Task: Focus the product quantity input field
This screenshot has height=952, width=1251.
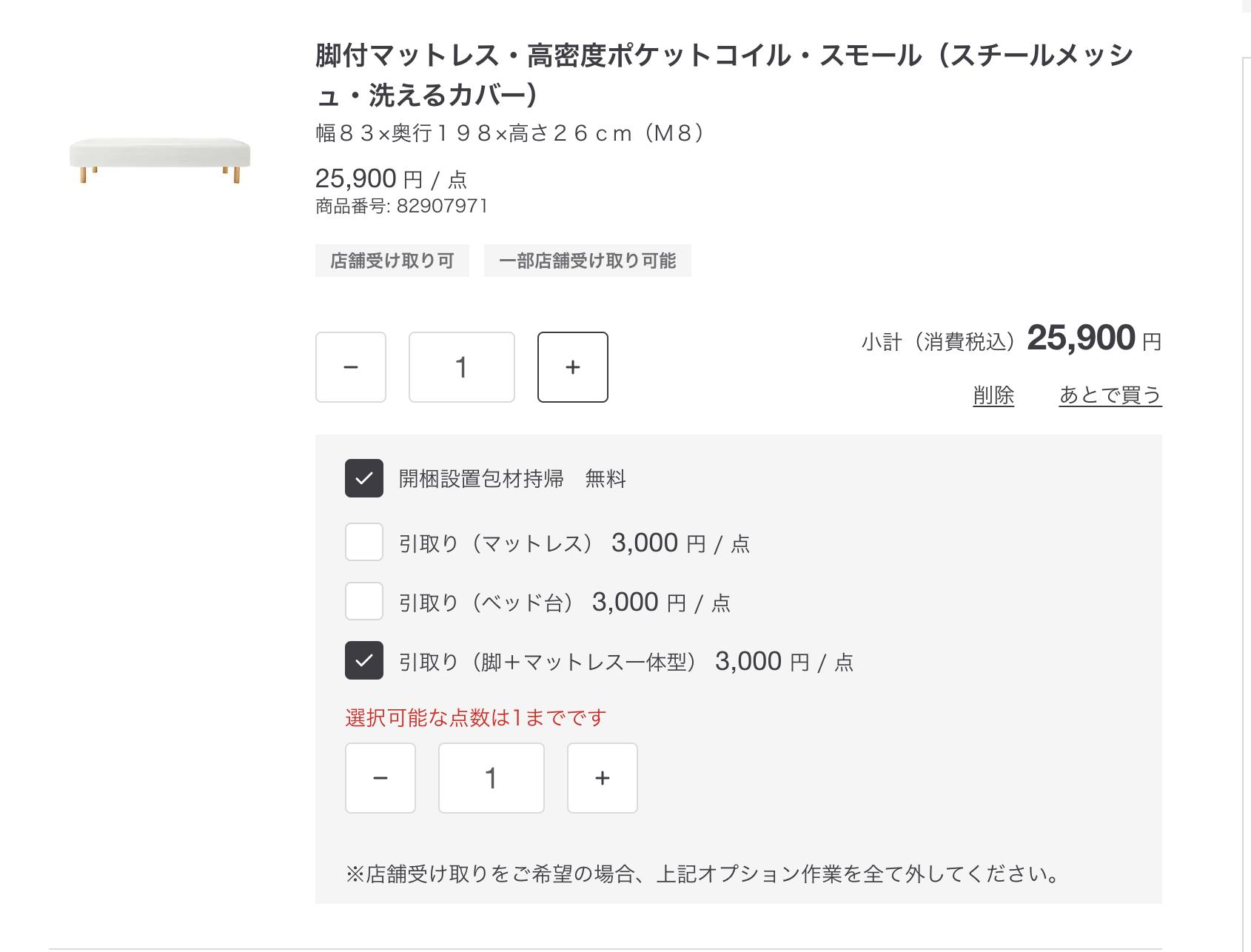Action: [x=461, y=367]
